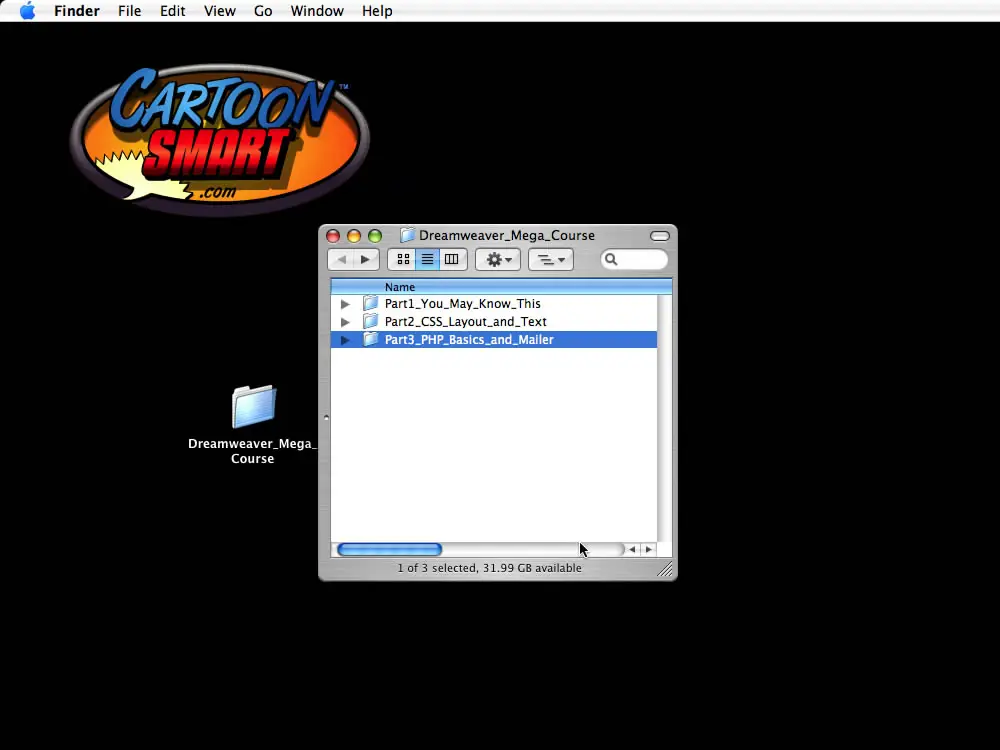Click the forward navigation arrow

pos(366,260)
